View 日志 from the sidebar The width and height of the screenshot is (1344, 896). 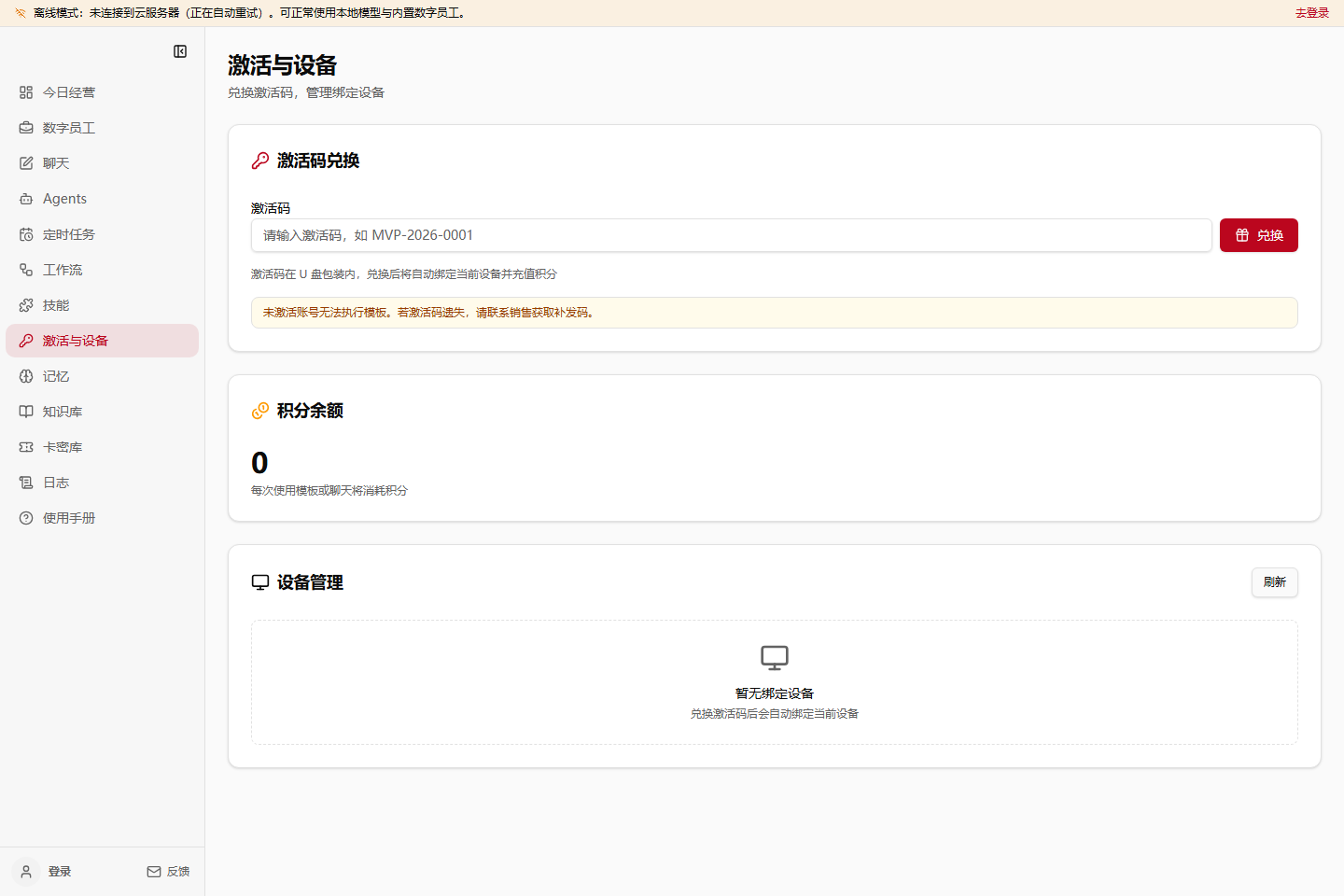click(103, 483)
